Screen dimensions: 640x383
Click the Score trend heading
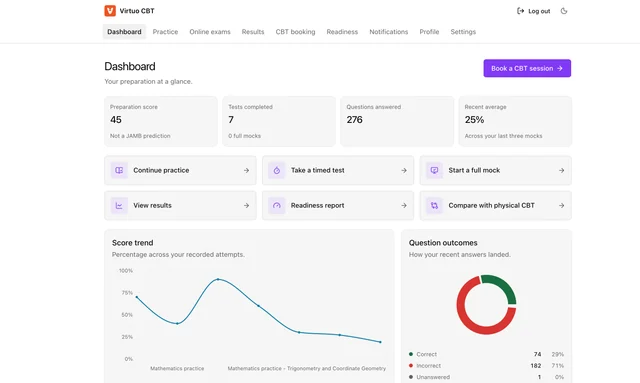[x=133, y=243]
